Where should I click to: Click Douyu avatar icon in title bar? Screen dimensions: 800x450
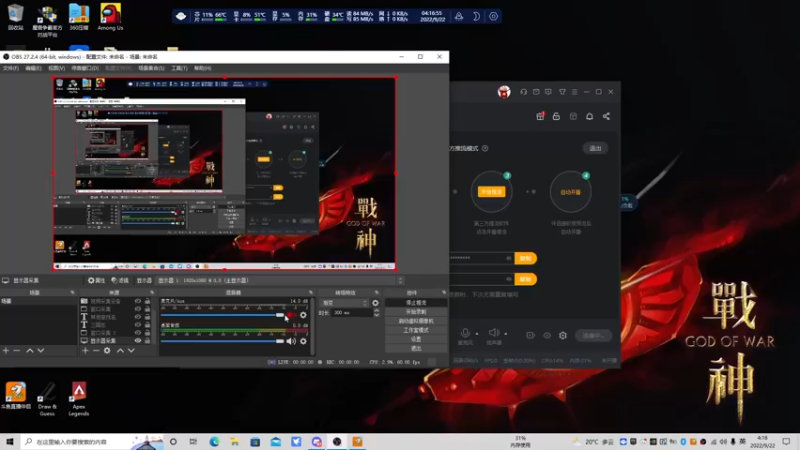504,92
